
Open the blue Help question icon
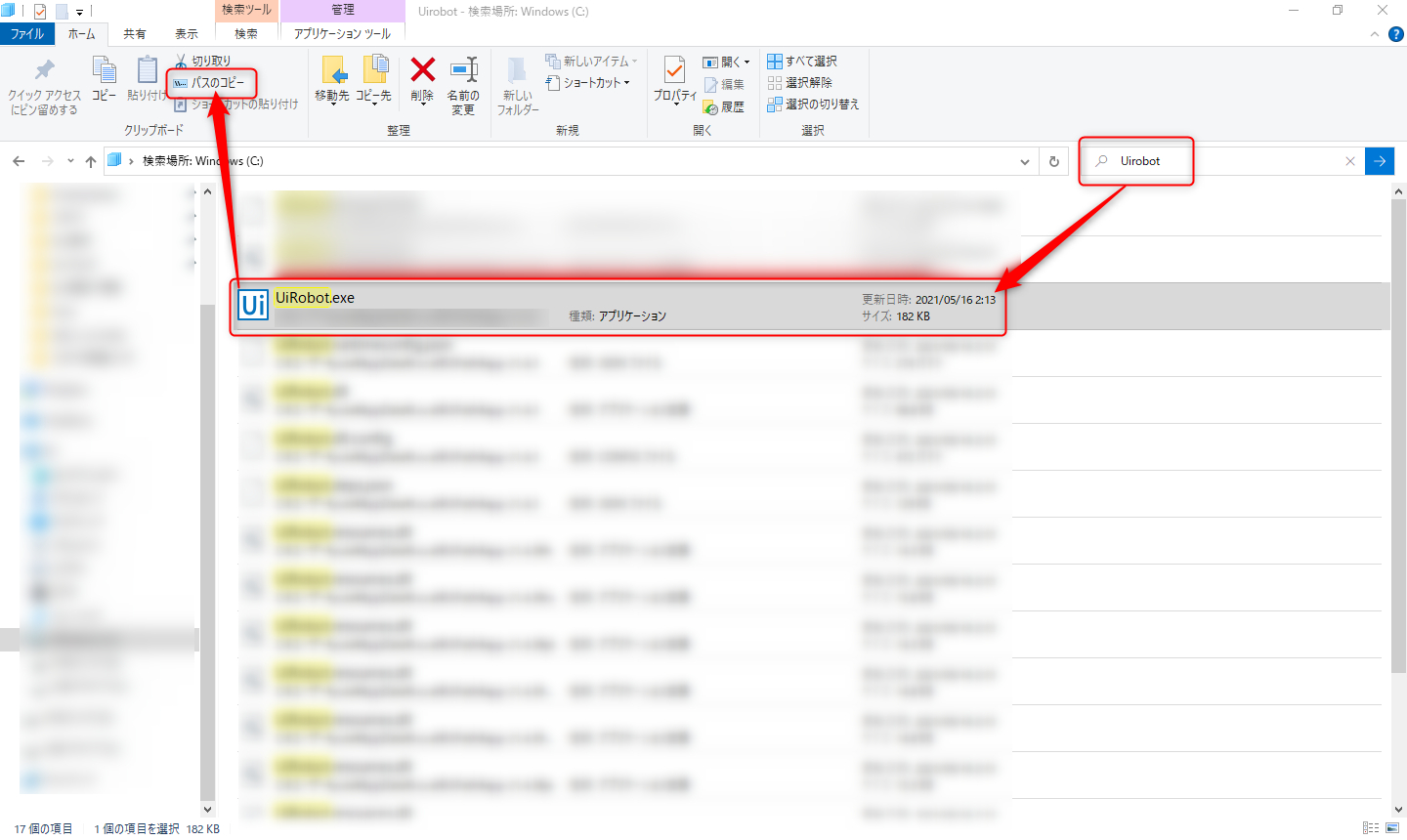click(x=1396, y=34)
